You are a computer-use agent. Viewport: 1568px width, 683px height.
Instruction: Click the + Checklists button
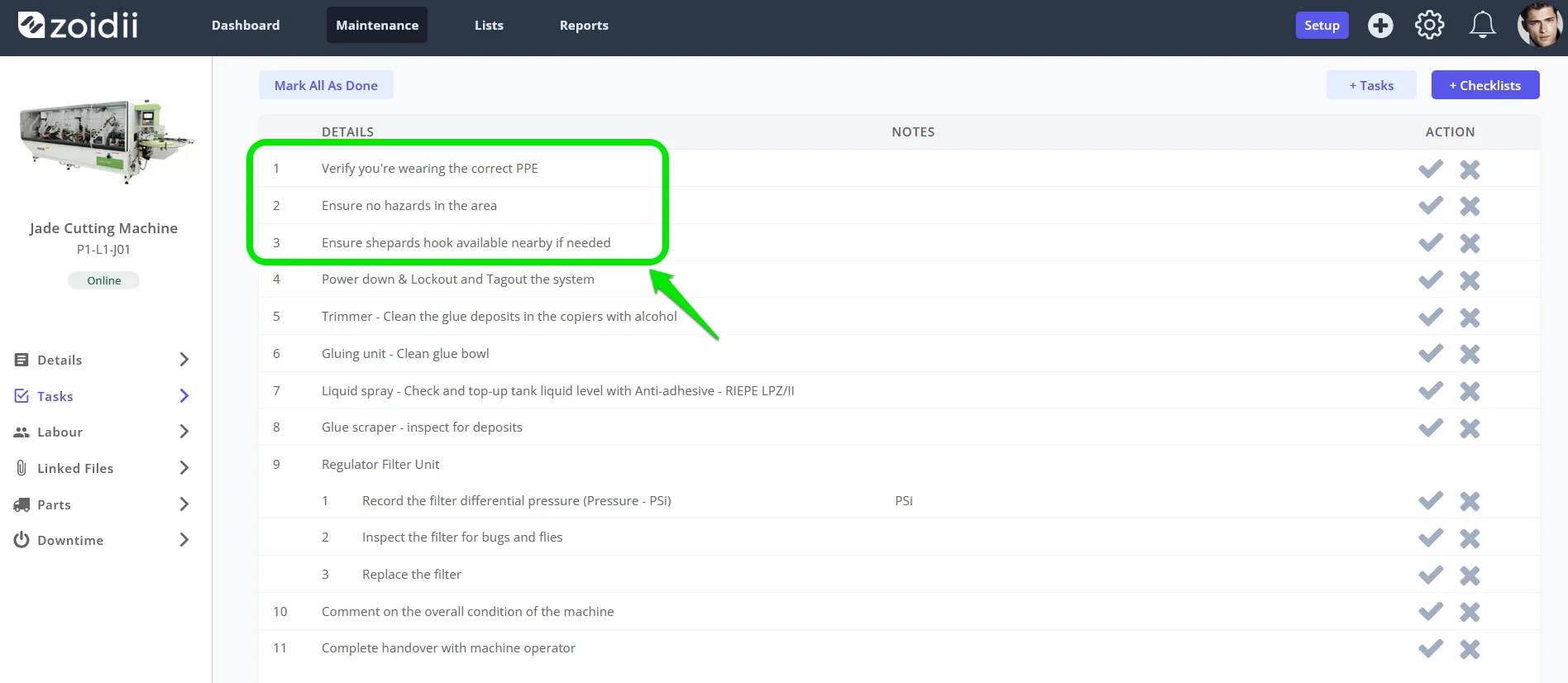point(1485,85)
